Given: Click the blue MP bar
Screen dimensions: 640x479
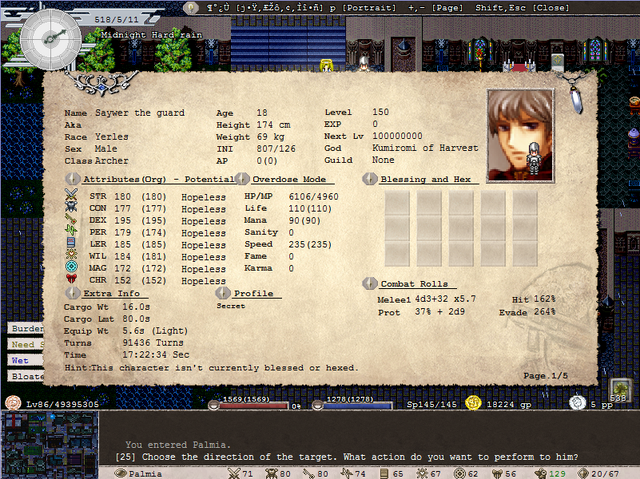Looking at the screenshot, I should pos(357,406).
